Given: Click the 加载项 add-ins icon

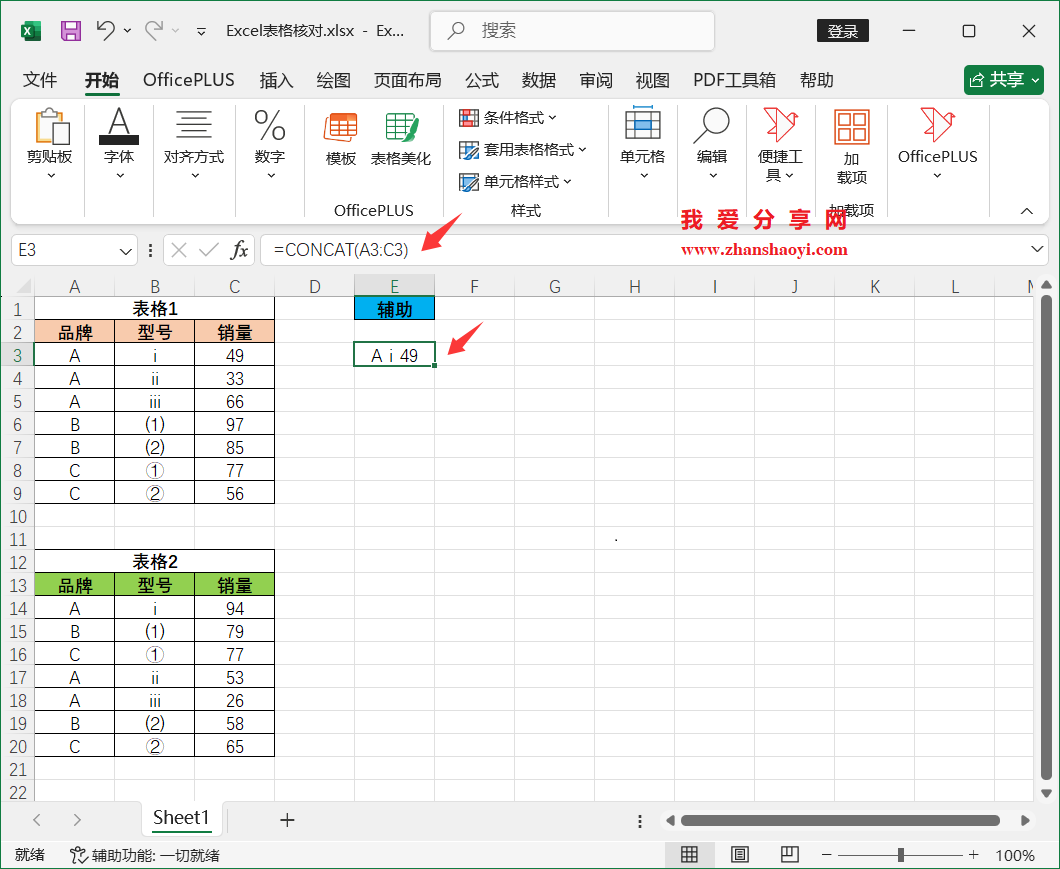Looking at the screenshot, I should click(x=851, y=146).
